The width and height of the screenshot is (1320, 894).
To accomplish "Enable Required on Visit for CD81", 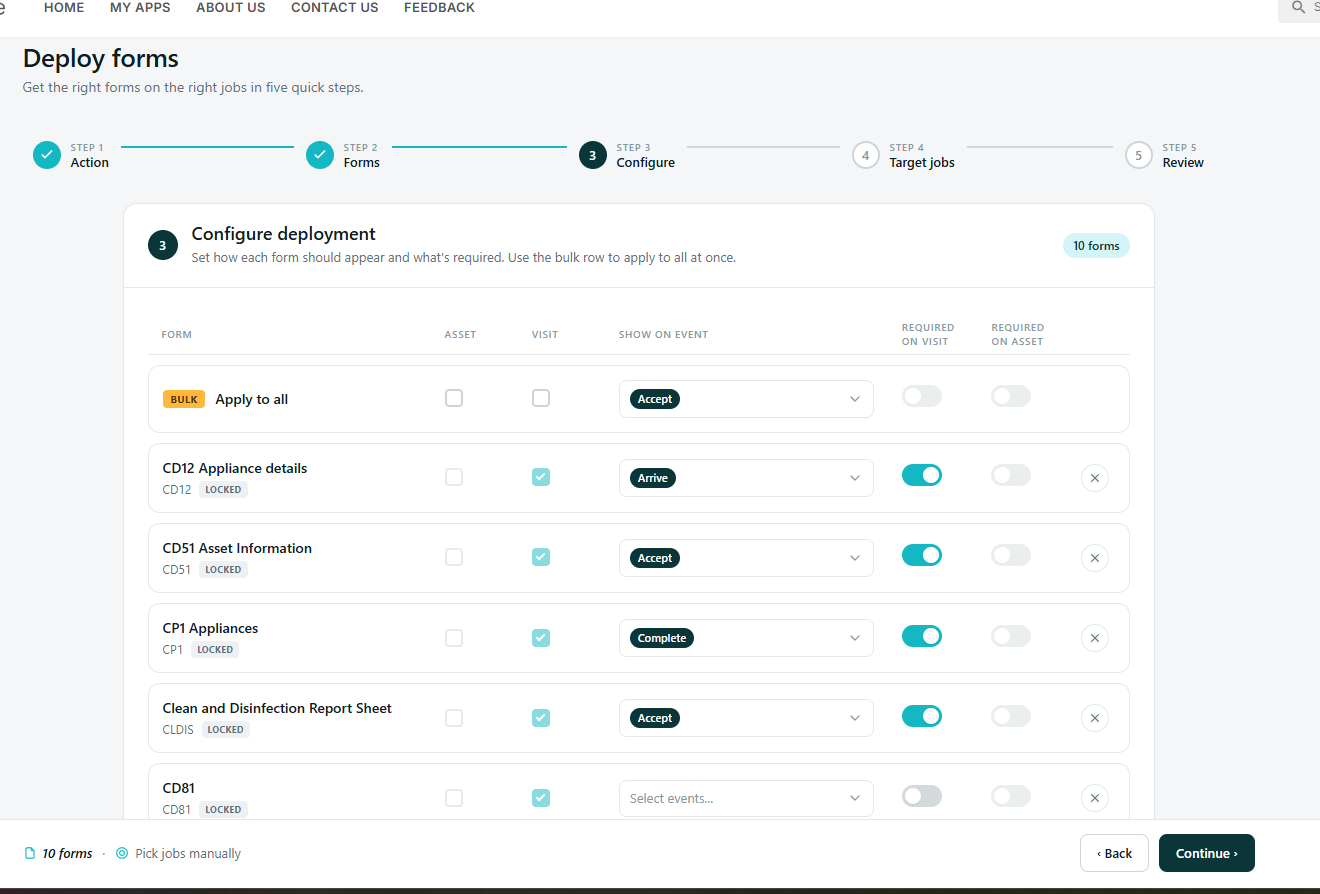I will pyautogui.click(x=922, y=795).
